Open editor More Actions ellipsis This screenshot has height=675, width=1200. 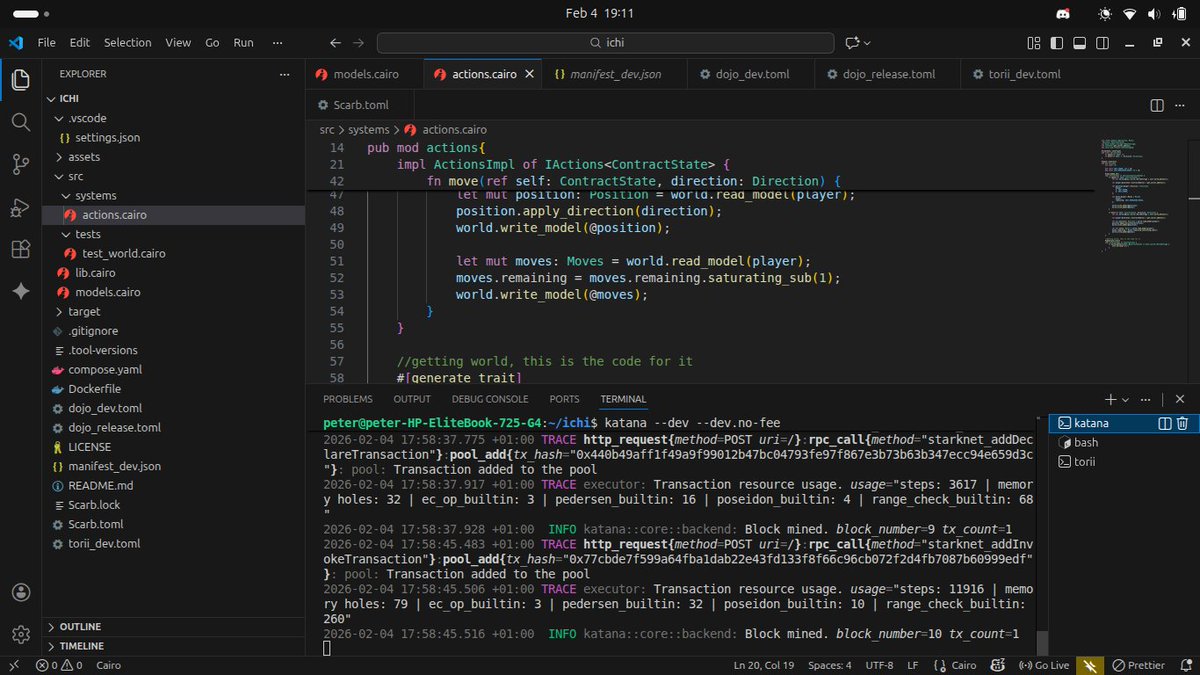1180,105
